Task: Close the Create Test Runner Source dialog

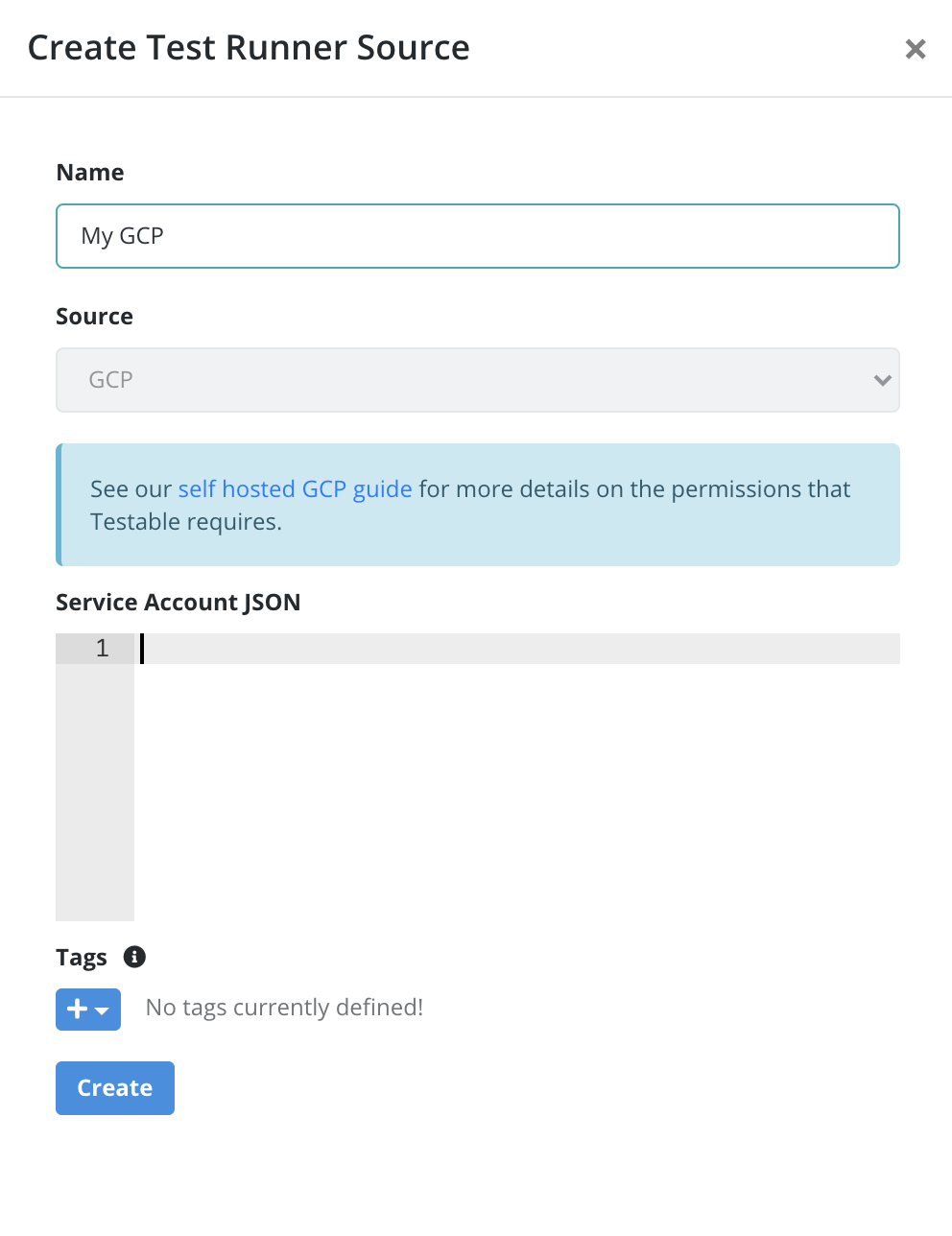Action: (x=916, y=49)
